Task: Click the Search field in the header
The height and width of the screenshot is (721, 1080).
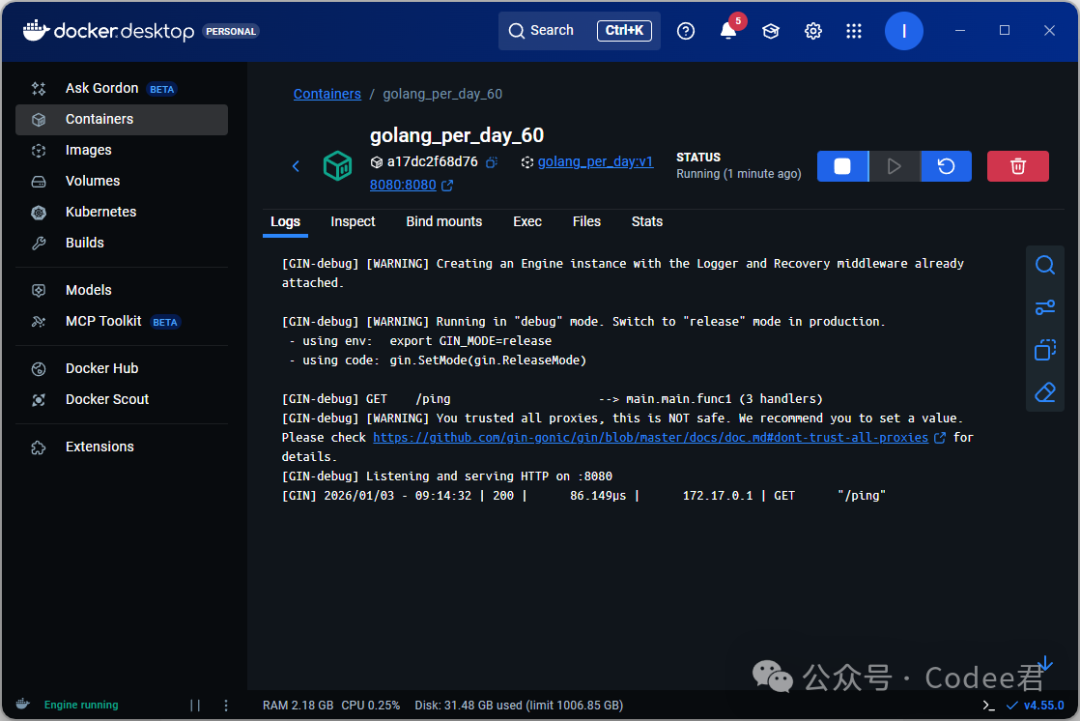Action: click(x=579, y=30)
